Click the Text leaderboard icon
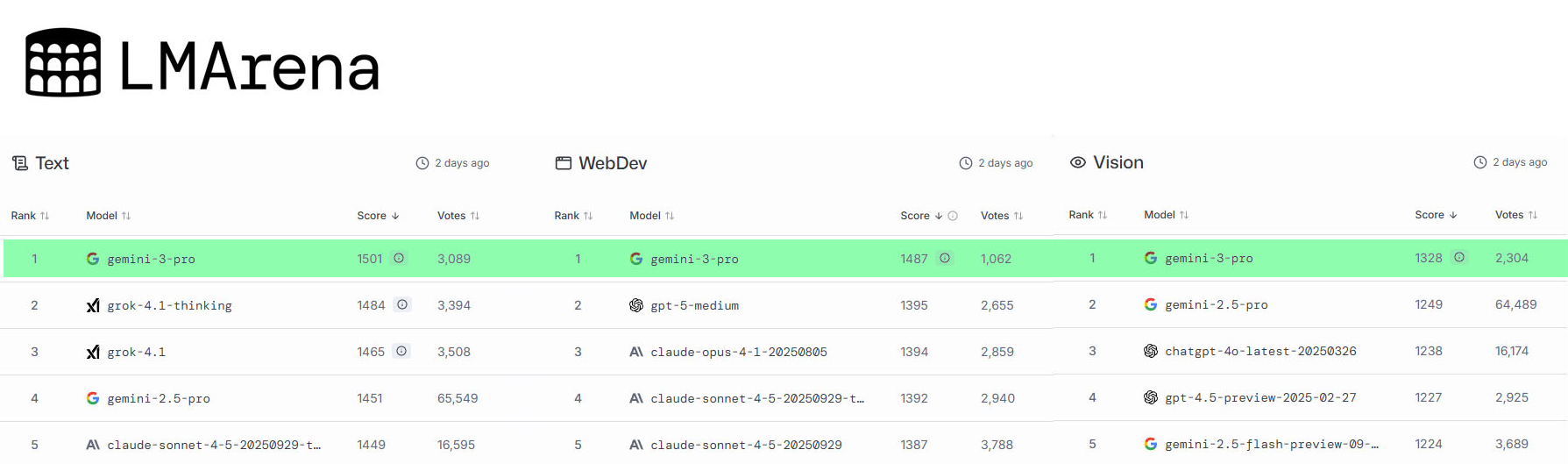The image size is (1568, 464). 20,163
